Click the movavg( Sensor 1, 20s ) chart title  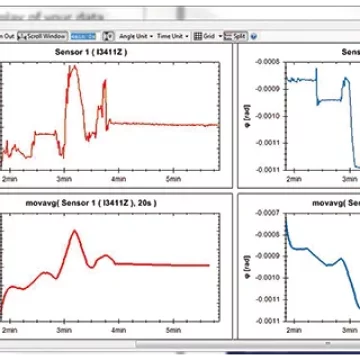91,203
